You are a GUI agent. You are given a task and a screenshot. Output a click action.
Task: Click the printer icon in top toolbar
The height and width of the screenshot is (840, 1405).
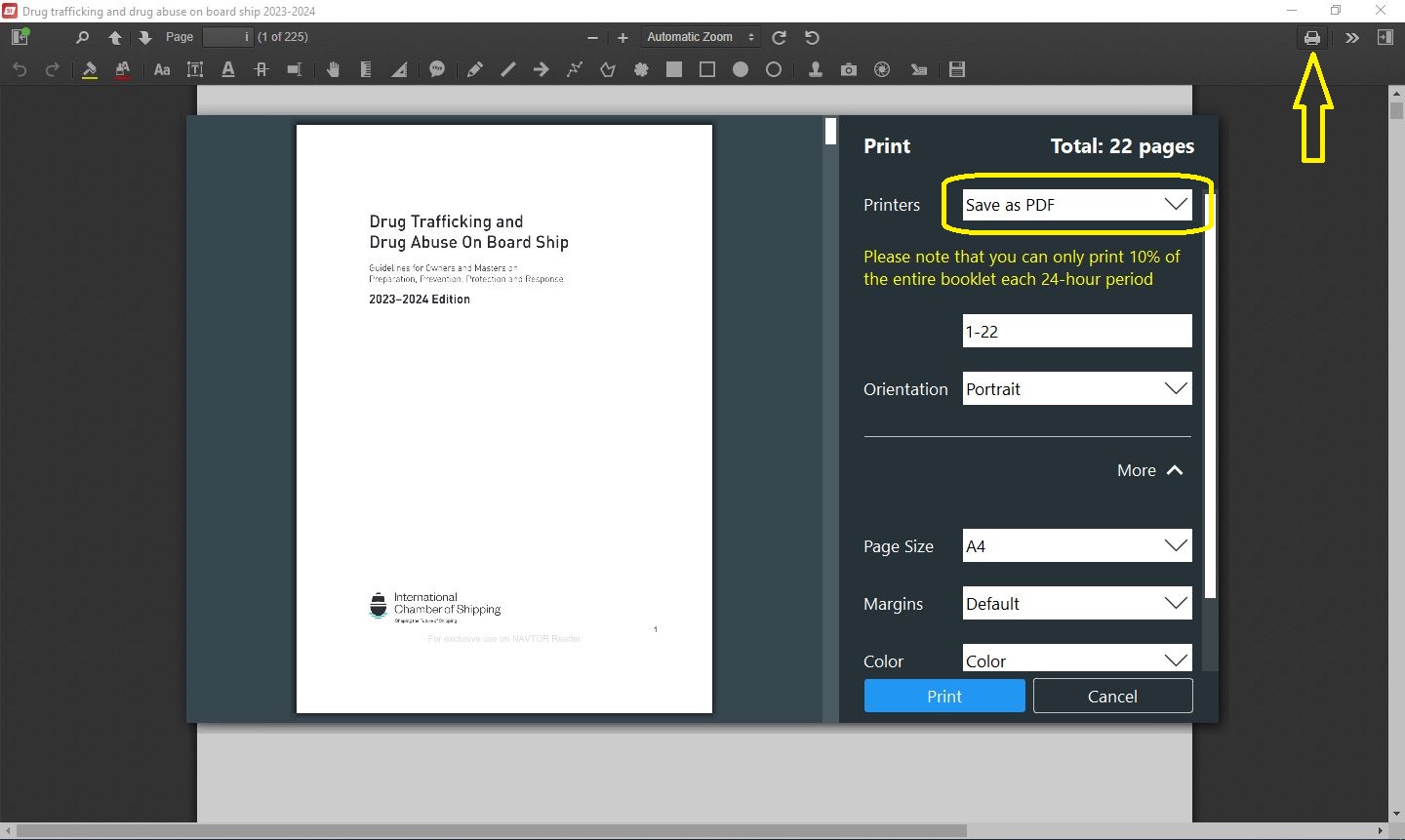pyautogui.click(x=1312, y=38)
